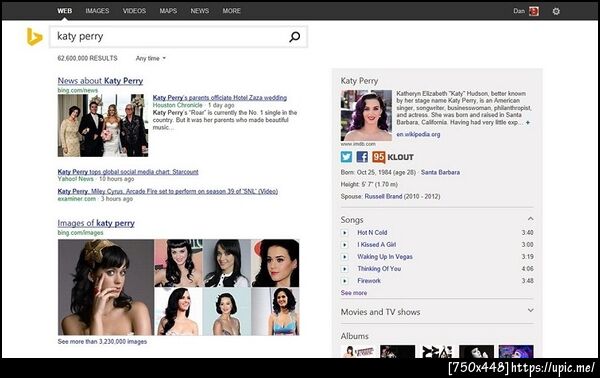Viewport: 600px width, 378px height.
Task: Open the SNL season 39 article
Action: pyautogui.click(x=168, y=191)
